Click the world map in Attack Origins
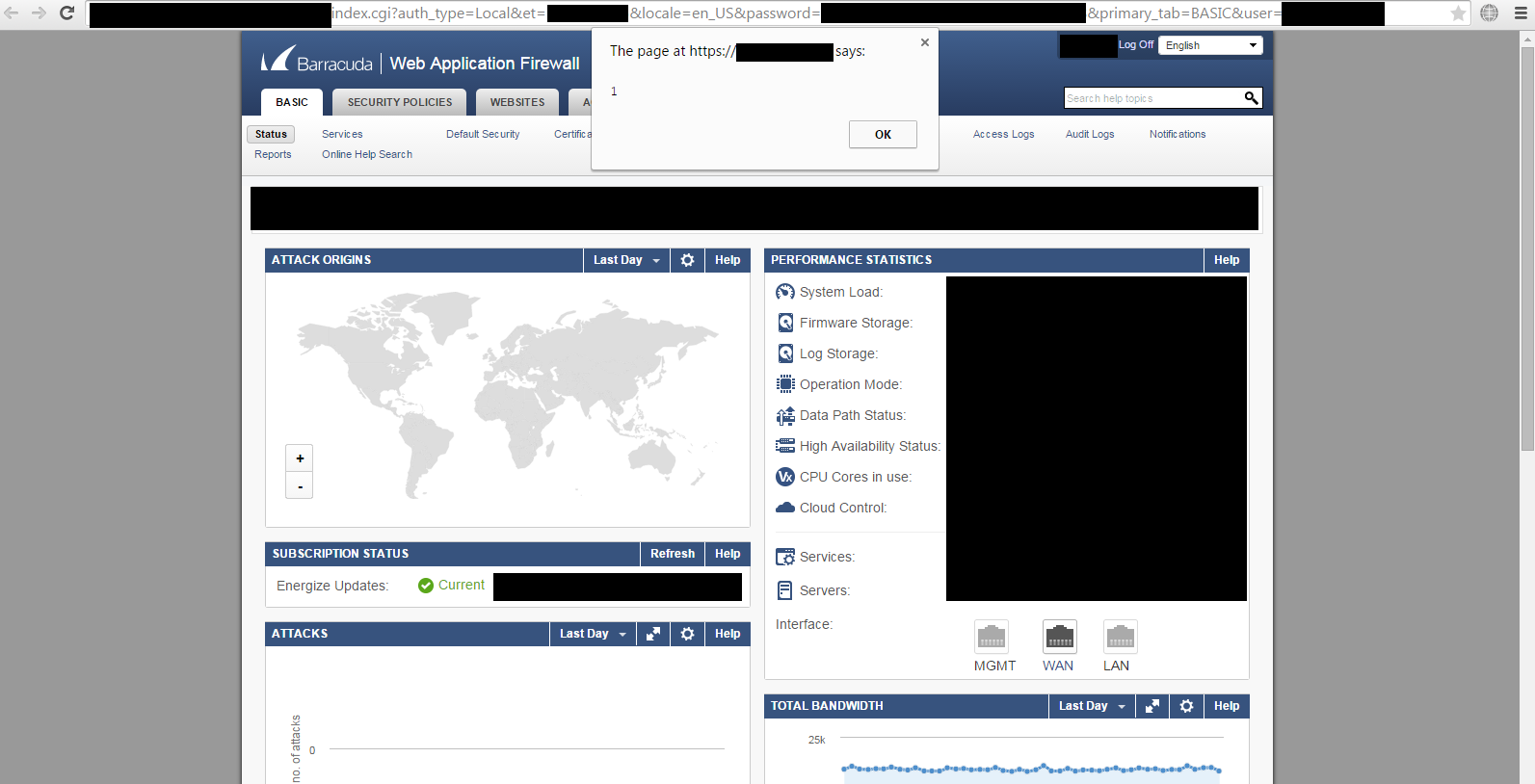 pyautogui.click(x=508, y=397)
